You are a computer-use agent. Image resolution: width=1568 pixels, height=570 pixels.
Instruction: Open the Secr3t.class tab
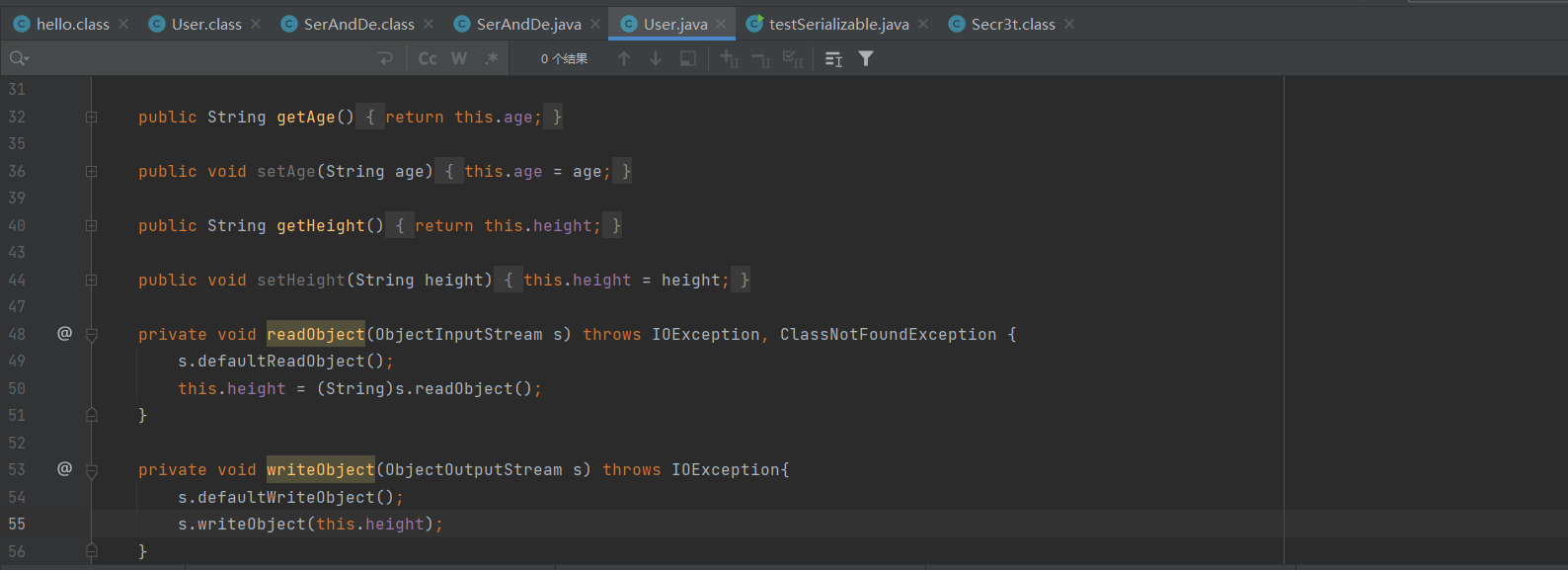pyautogui.click(x=1013, y=24)
